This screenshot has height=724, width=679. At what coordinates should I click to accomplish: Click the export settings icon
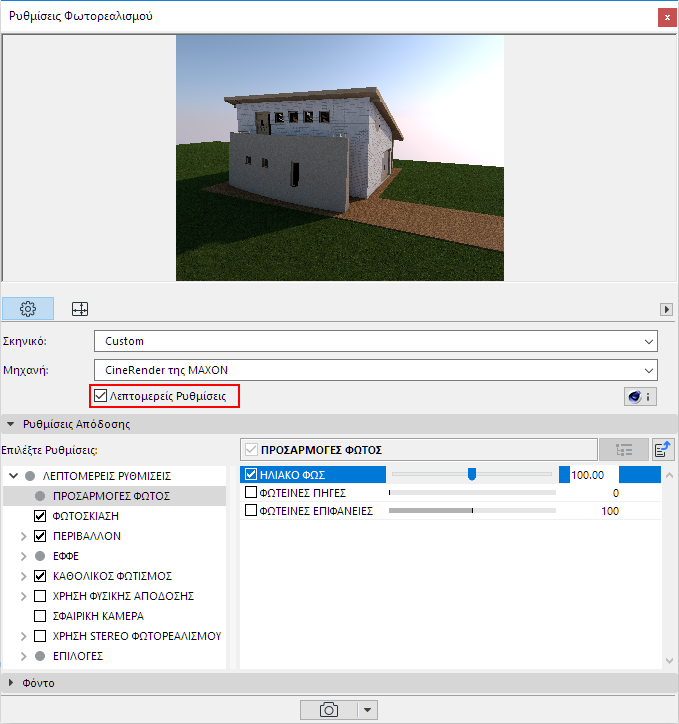click(663, 450)
